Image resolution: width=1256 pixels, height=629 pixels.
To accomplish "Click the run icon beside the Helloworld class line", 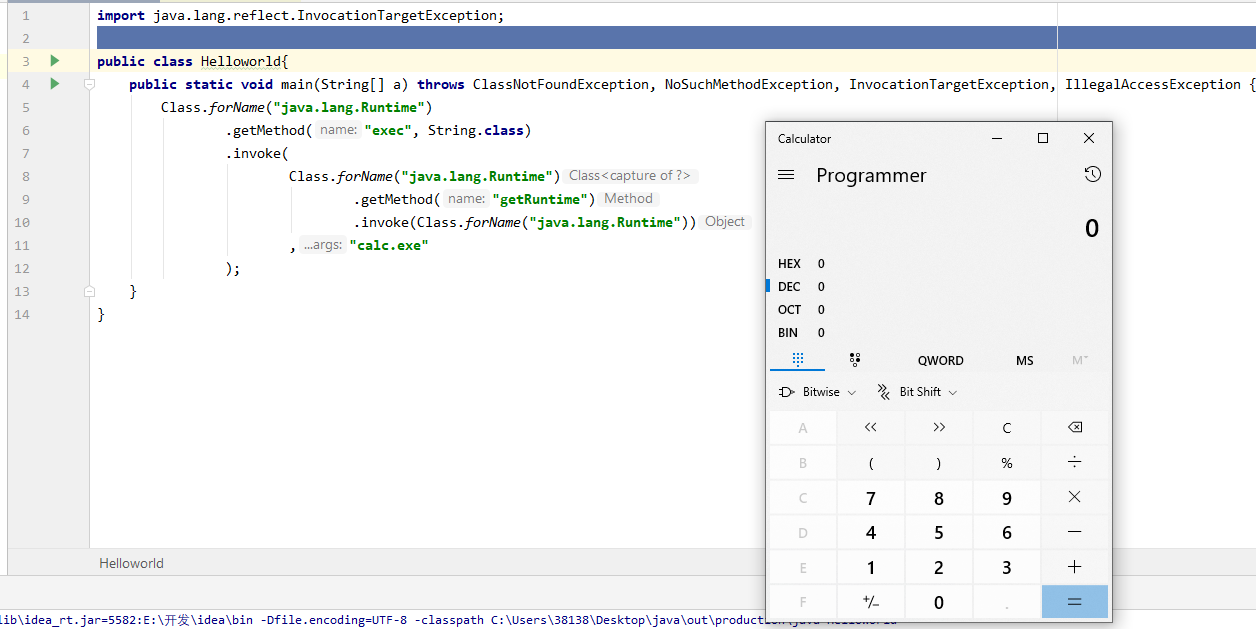I will (55, 61).
